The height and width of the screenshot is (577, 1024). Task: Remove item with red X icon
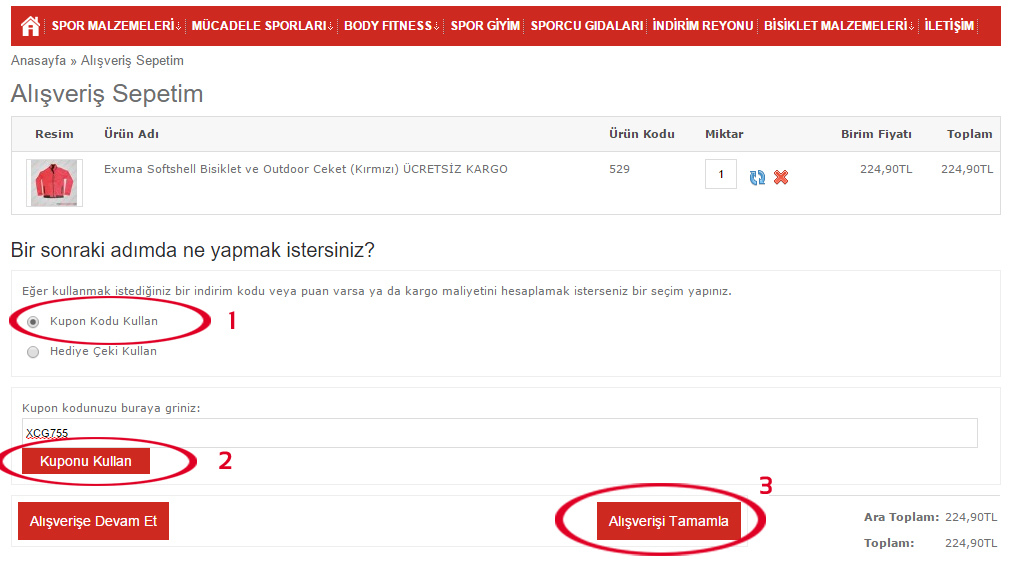(781, 177)
